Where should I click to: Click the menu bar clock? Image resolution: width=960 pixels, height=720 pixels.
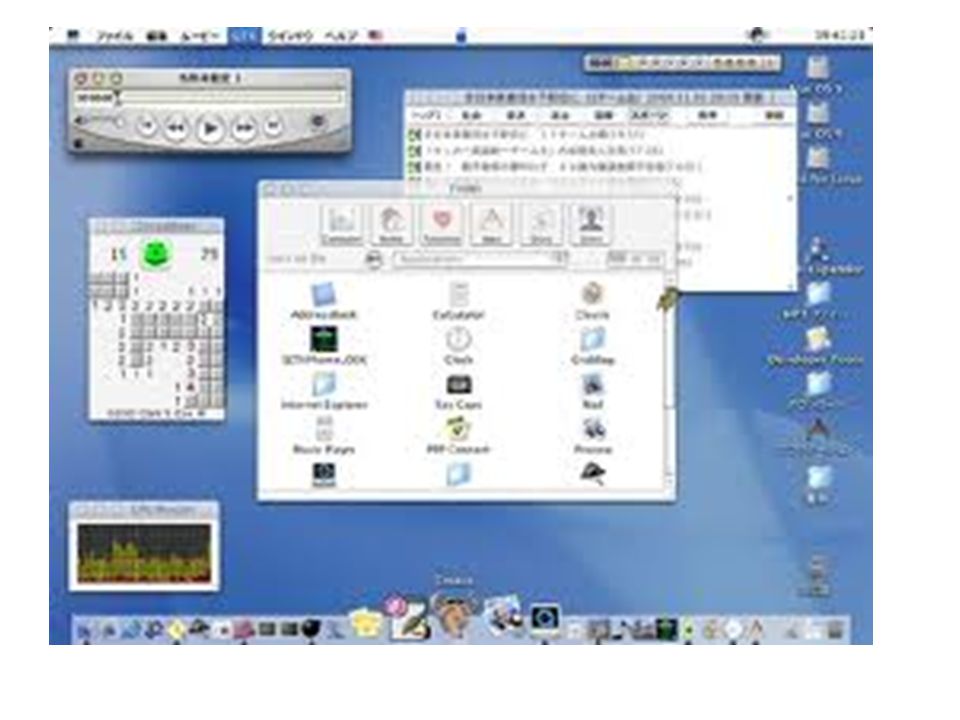click(x=839, y=36)
